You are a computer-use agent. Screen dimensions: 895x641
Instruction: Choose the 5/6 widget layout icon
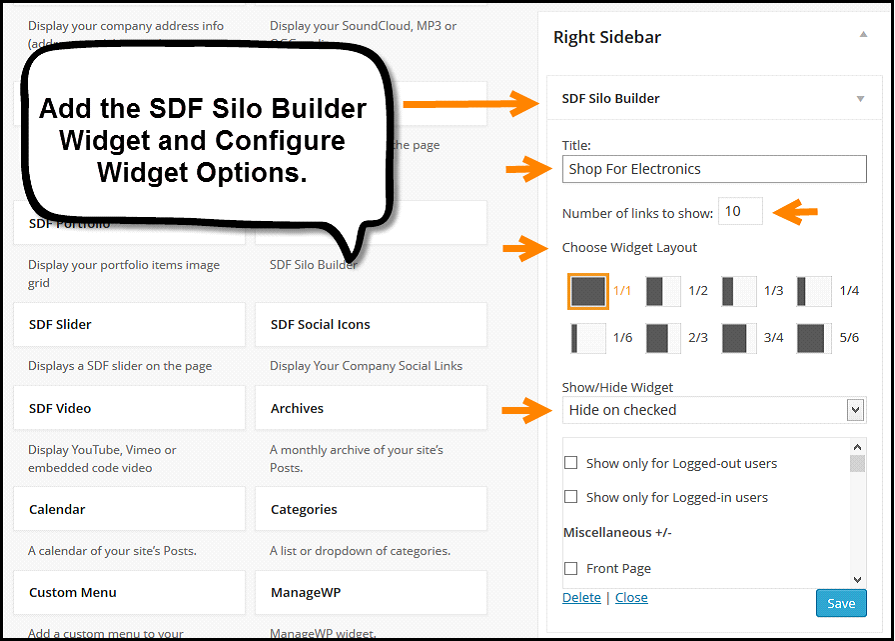click(x=814, y=338)
